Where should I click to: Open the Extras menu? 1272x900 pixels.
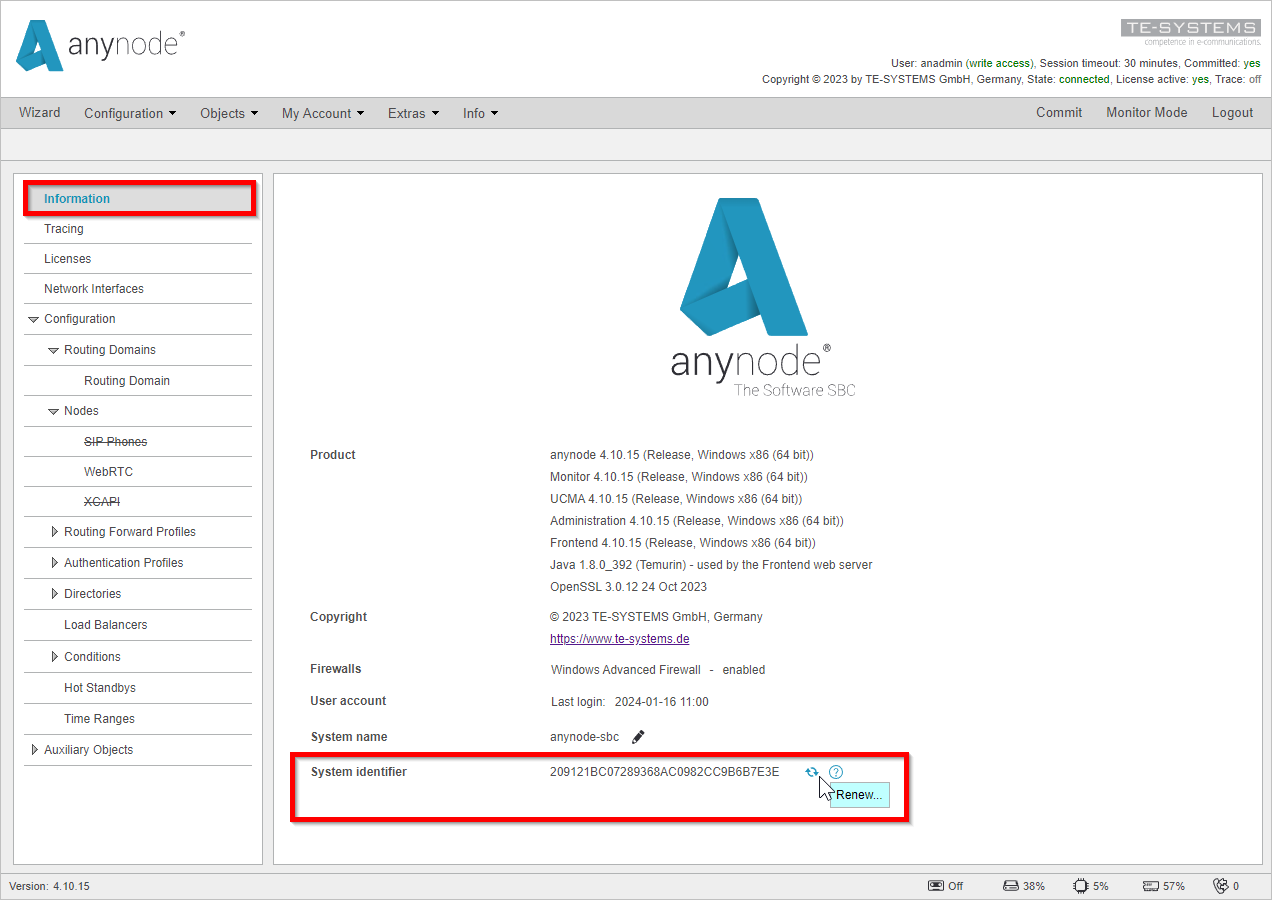[412, 113]
